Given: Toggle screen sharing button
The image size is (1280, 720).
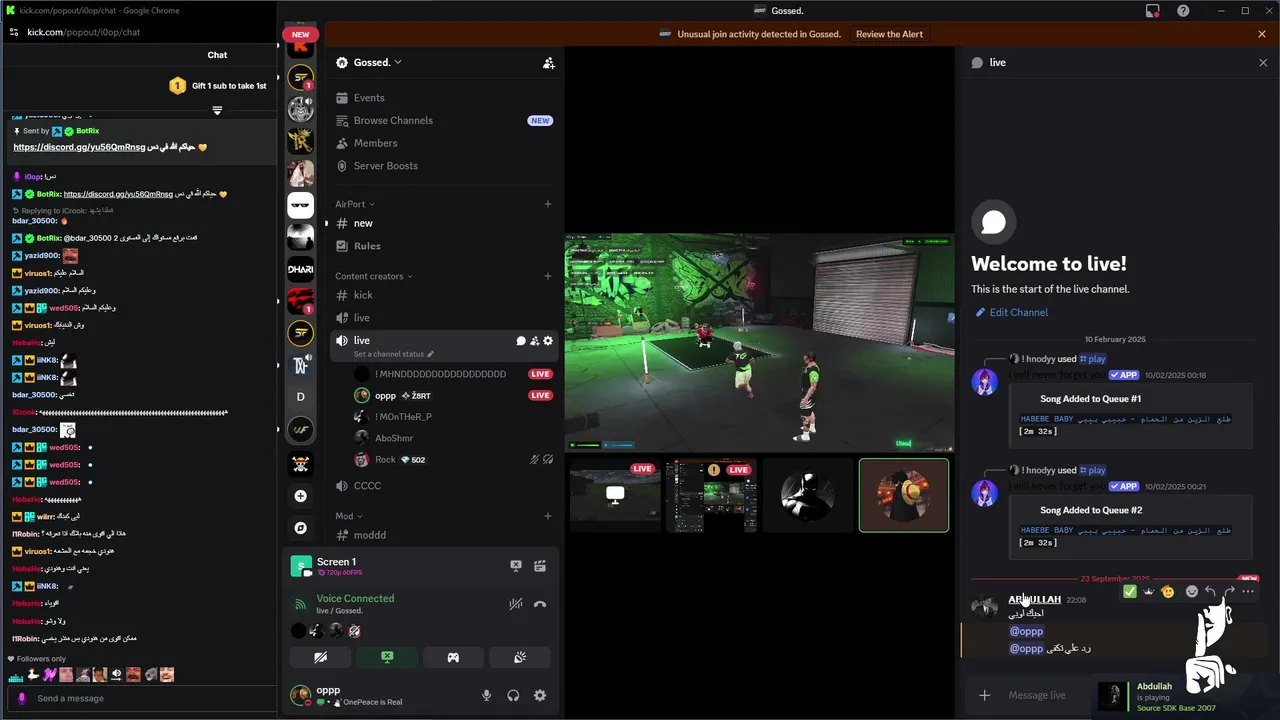Looking at the screenshot, I should 387,657.
